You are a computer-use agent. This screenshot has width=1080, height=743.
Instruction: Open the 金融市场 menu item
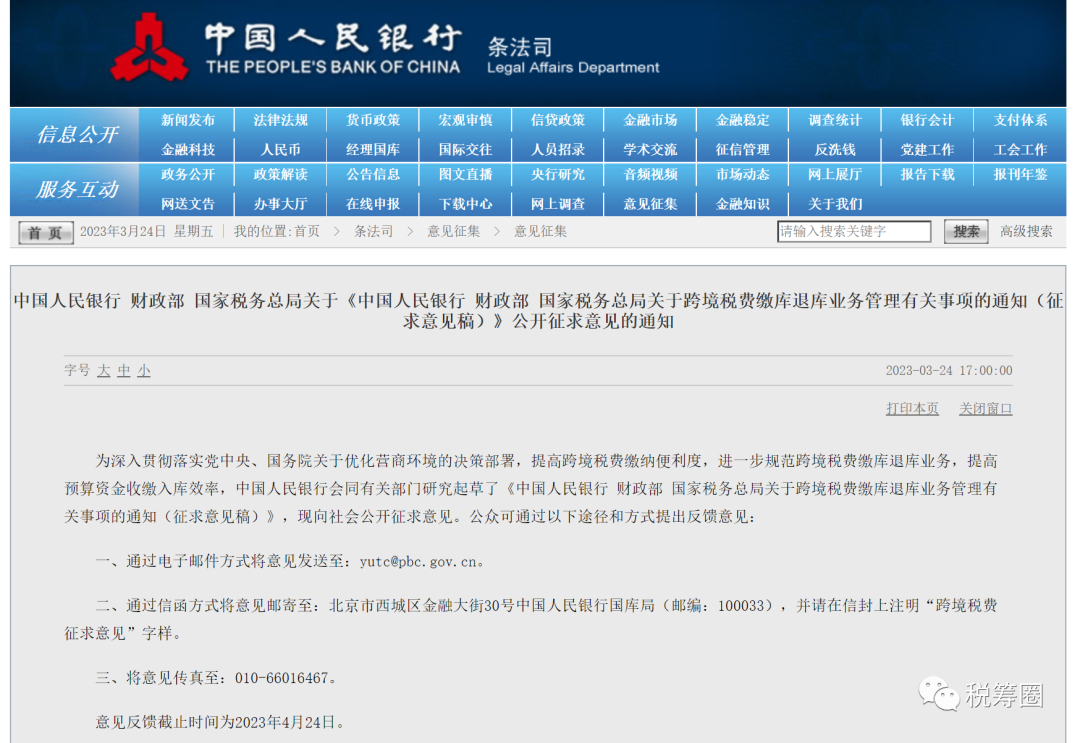pos(650,121)
